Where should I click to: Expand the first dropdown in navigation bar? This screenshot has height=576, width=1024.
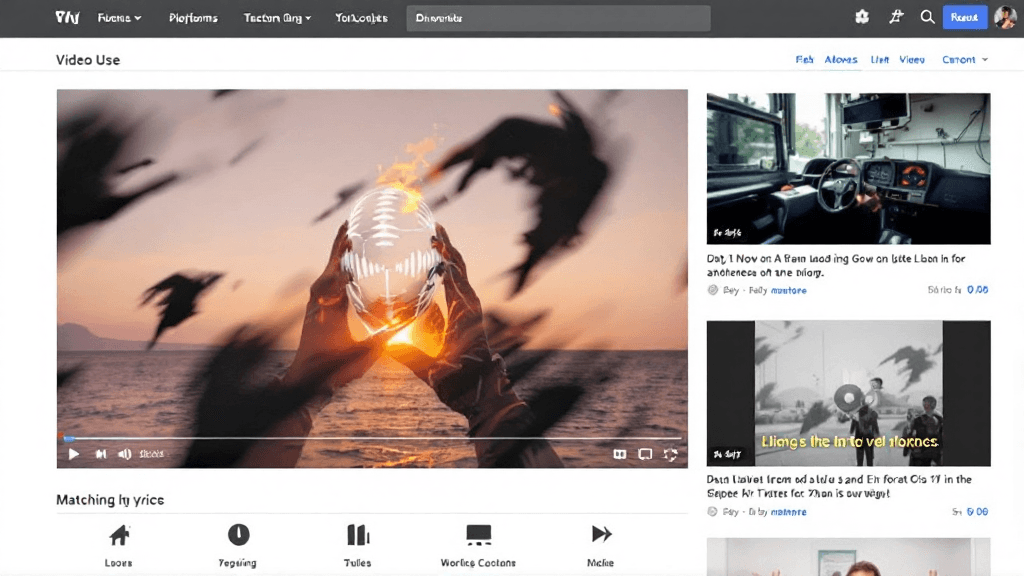pos(120,18)
